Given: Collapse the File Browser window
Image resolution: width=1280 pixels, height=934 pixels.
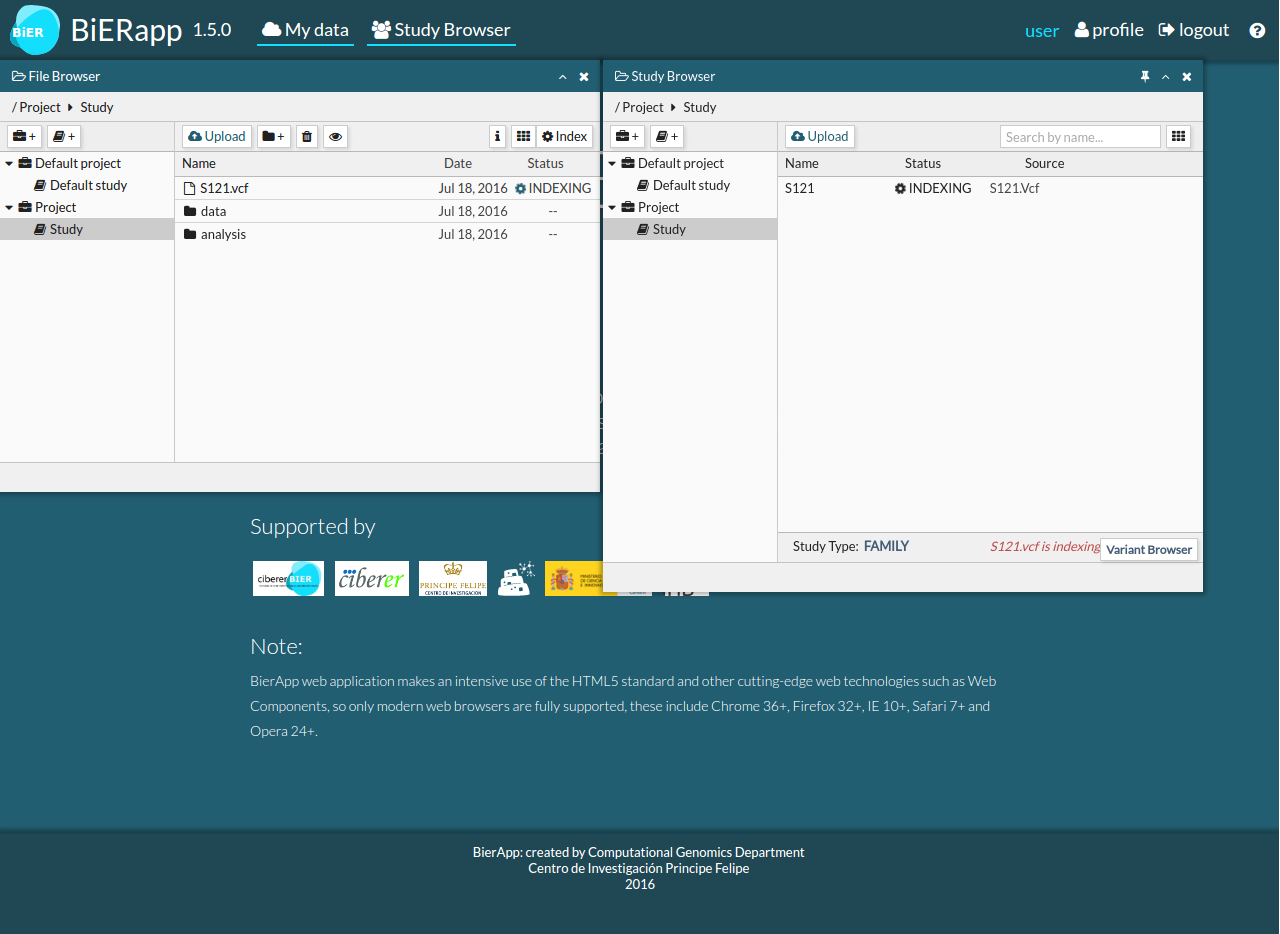Looking at the screenshot, I should pyautogui.click(x=562, y=77).
